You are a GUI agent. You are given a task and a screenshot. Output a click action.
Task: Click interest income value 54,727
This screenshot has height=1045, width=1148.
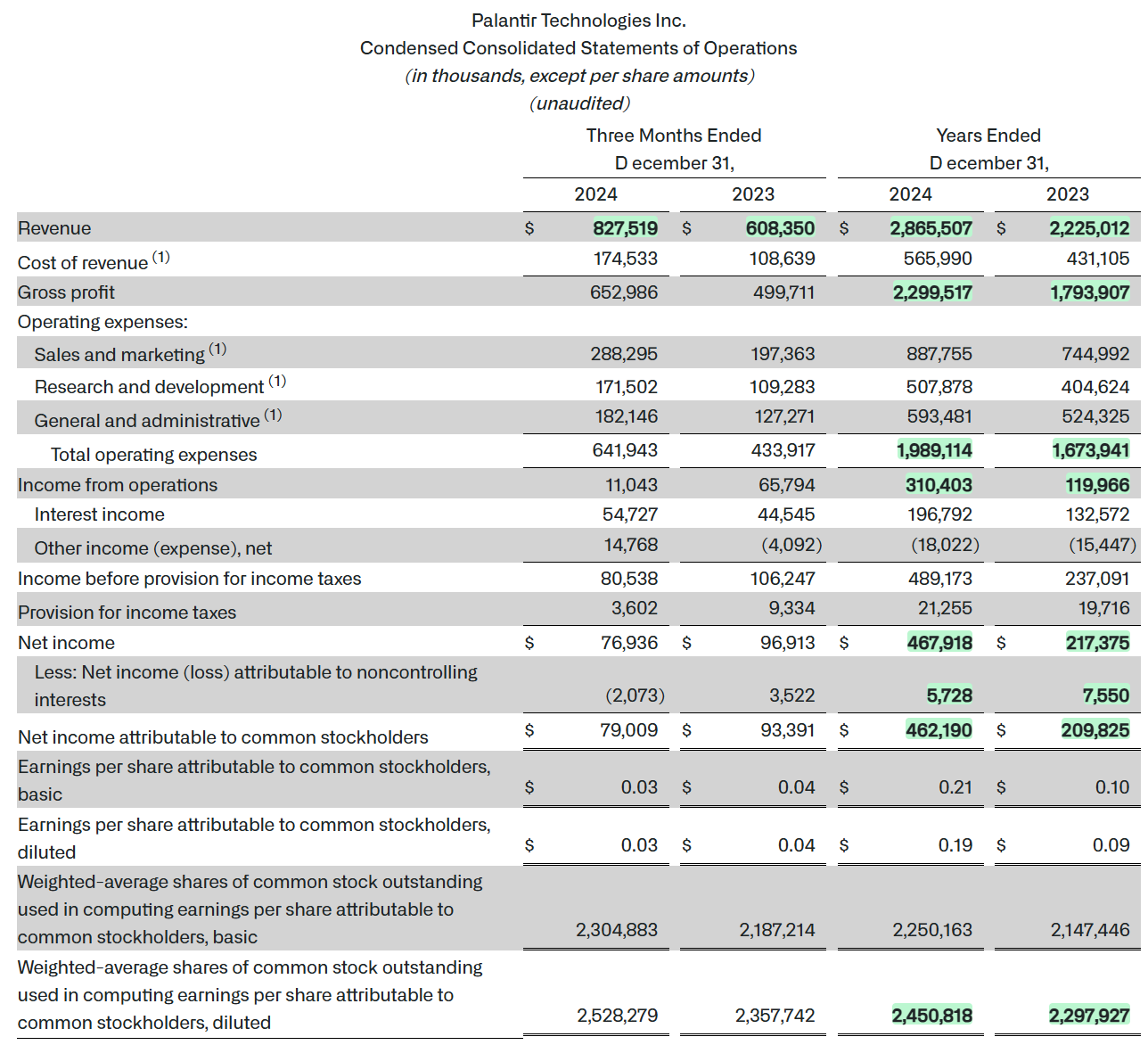(x=630, y=514)
